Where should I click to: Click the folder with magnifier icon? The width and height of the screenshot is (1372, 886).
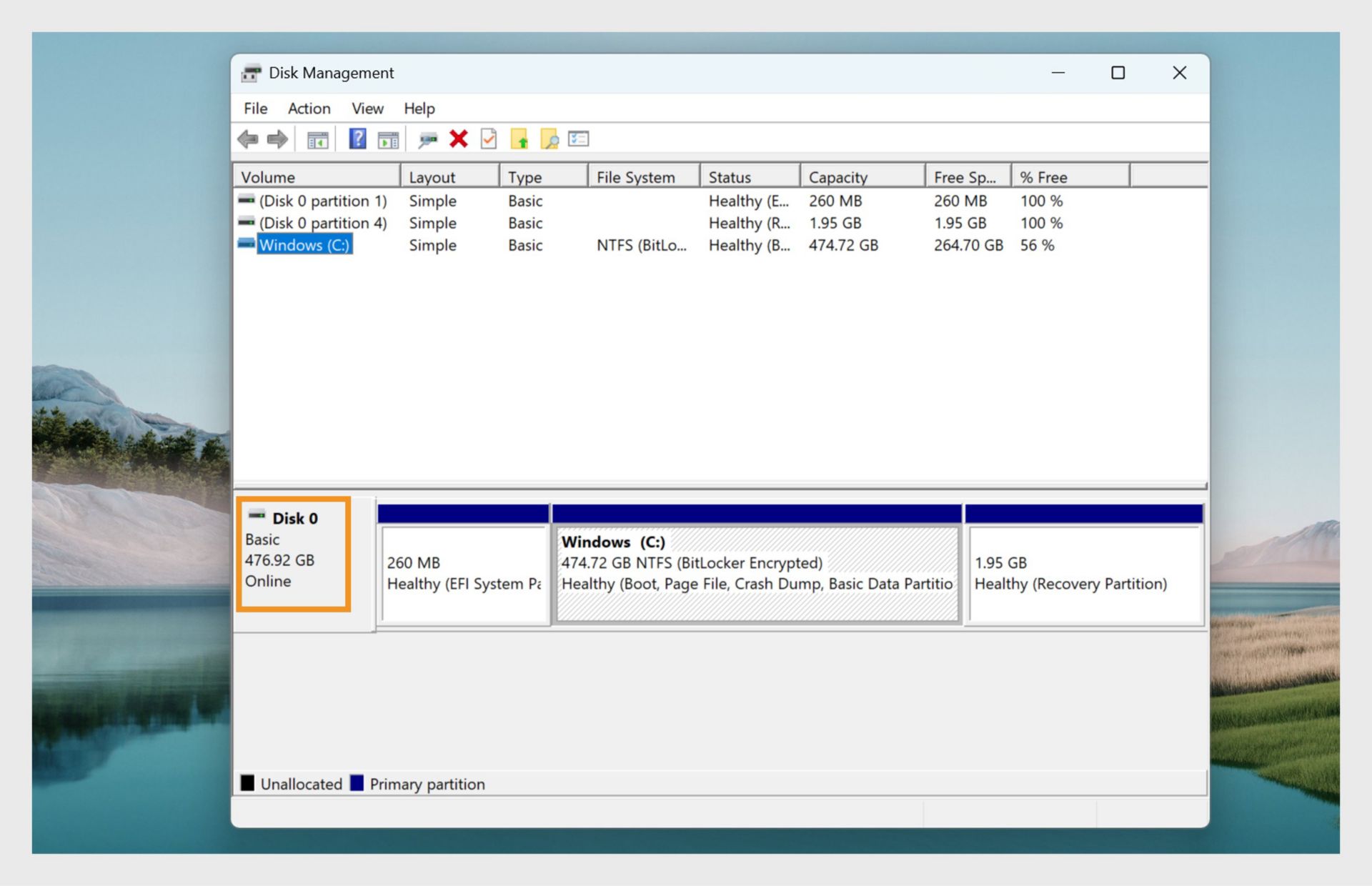pyautogui.click(x=549, y=139)
